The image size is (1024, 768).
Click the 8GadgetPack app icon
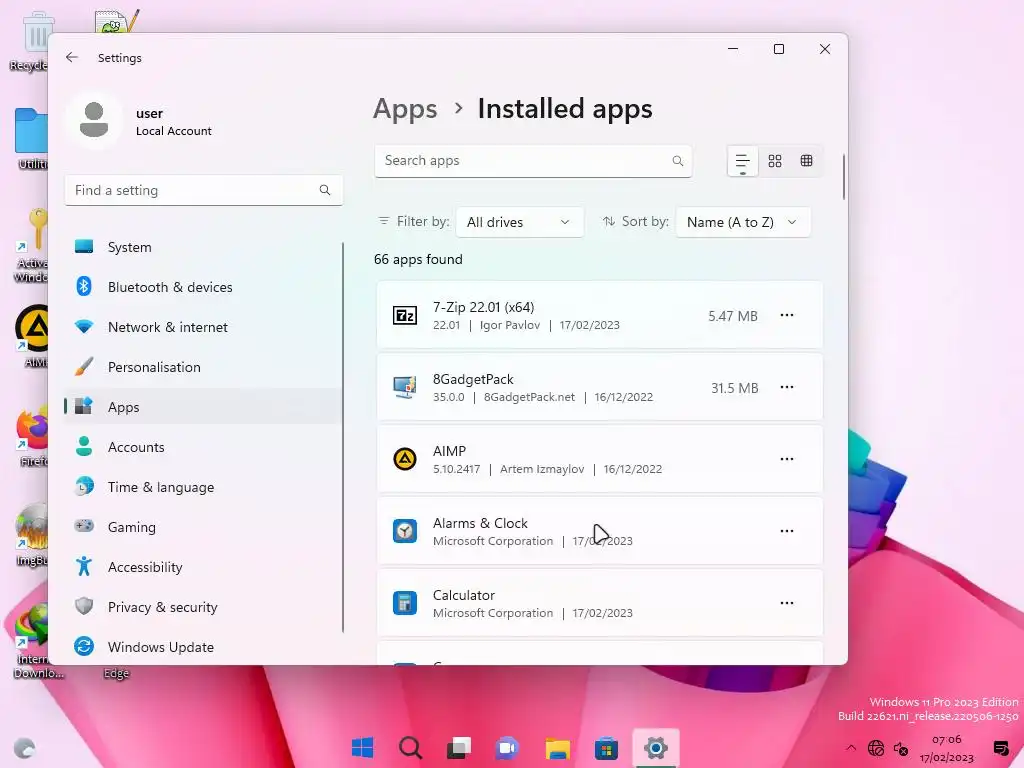(x=405, y=387)
